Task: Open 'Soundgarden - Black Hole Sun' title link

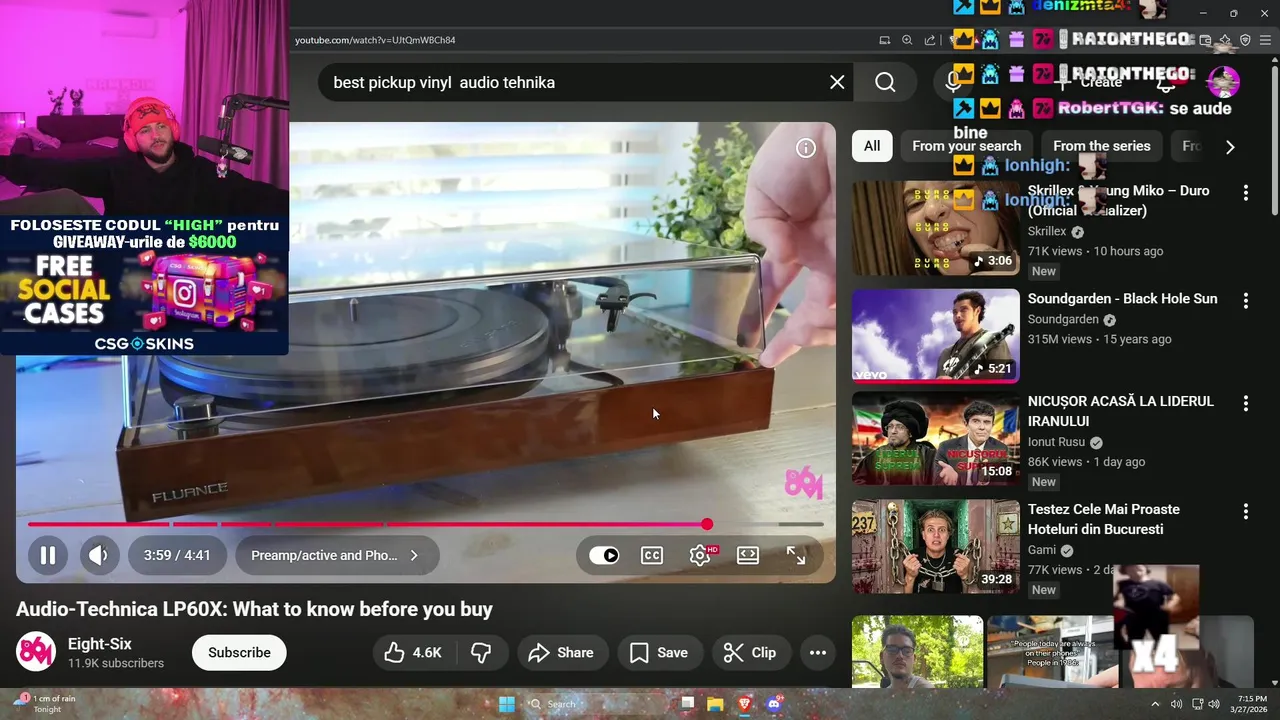Action: point(1123,298)
